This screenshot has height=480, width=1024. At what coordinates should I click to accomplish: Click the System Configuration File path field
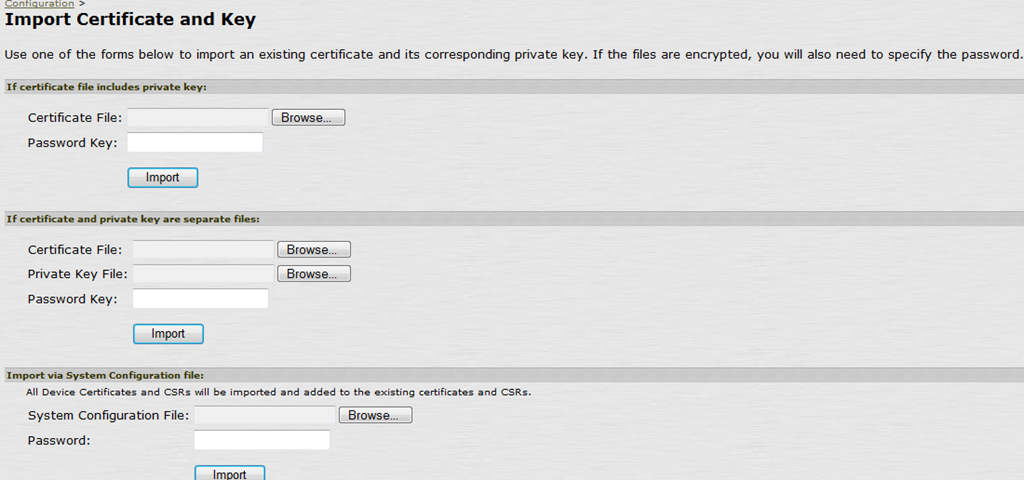(x=265, y=415)
